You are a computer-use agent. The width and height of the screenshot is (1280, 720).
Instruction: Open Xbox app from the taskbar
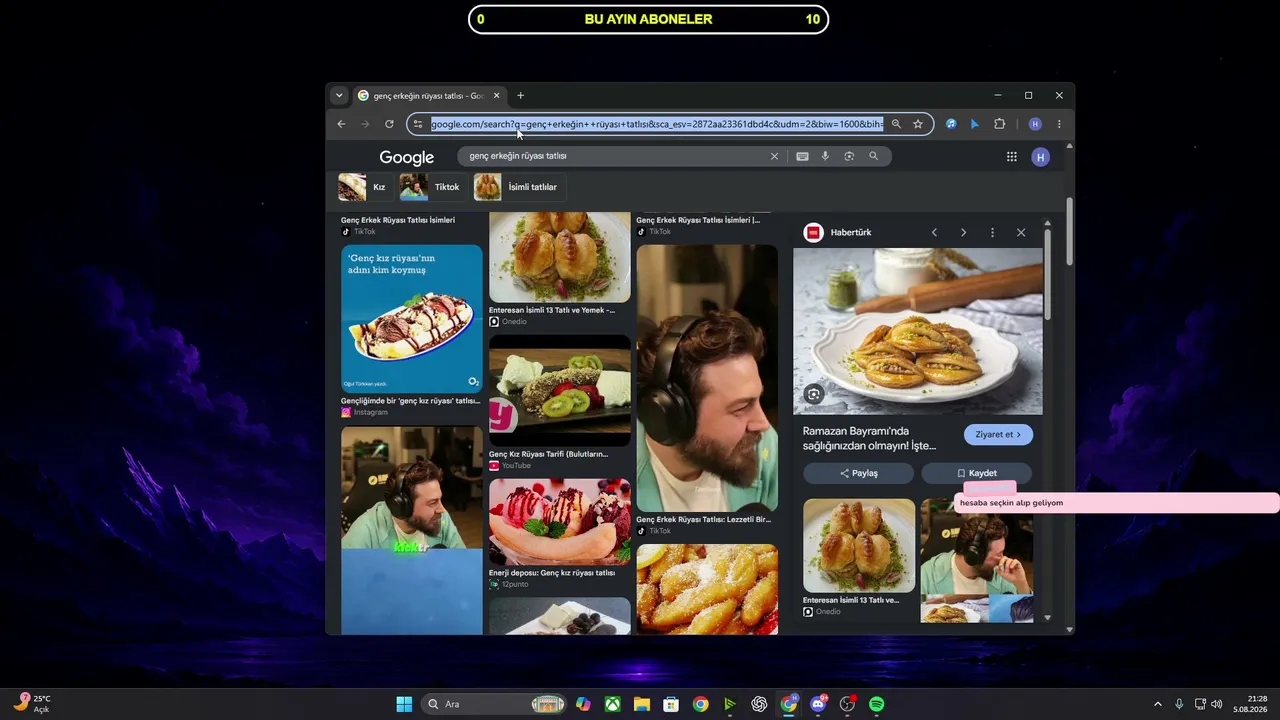(x=612, y=704)
